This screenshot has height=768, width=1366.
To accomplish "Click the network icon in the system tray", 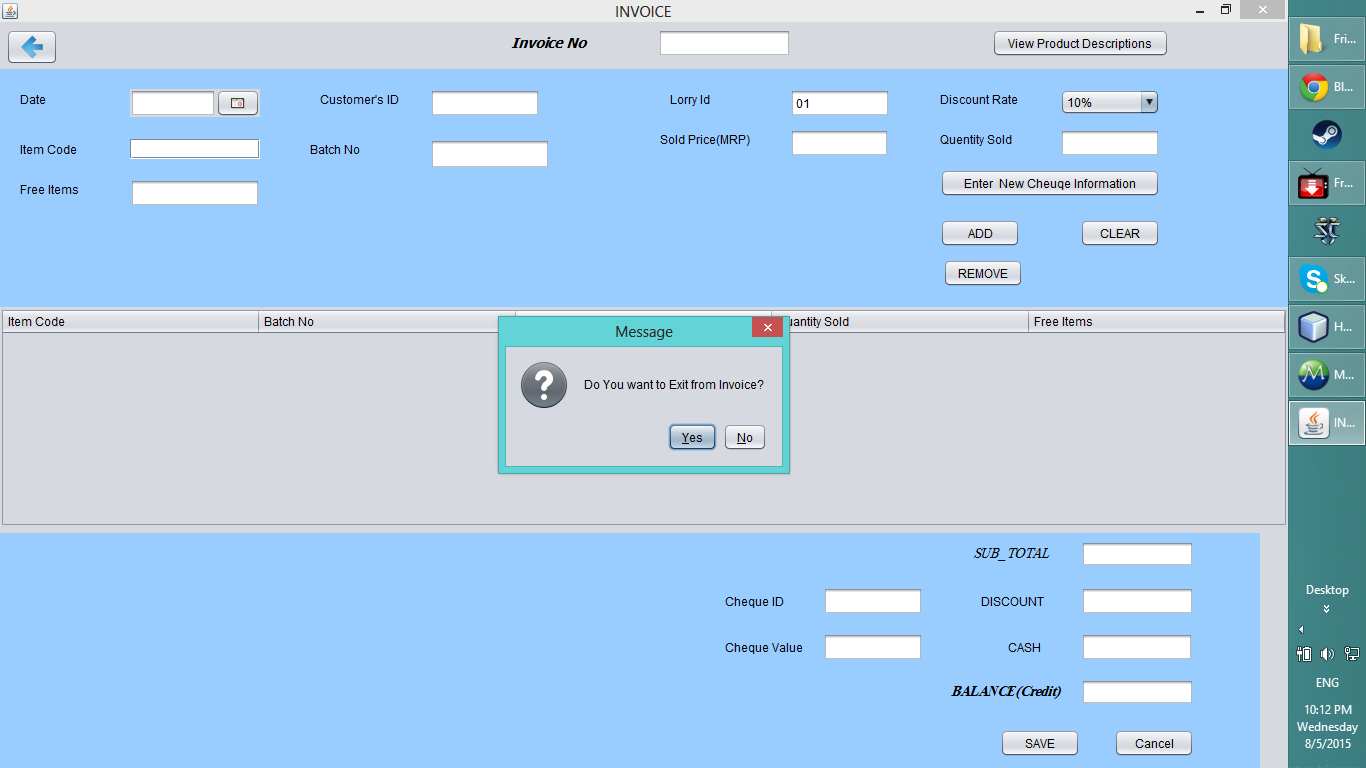I will click(x=1350, y=653).
